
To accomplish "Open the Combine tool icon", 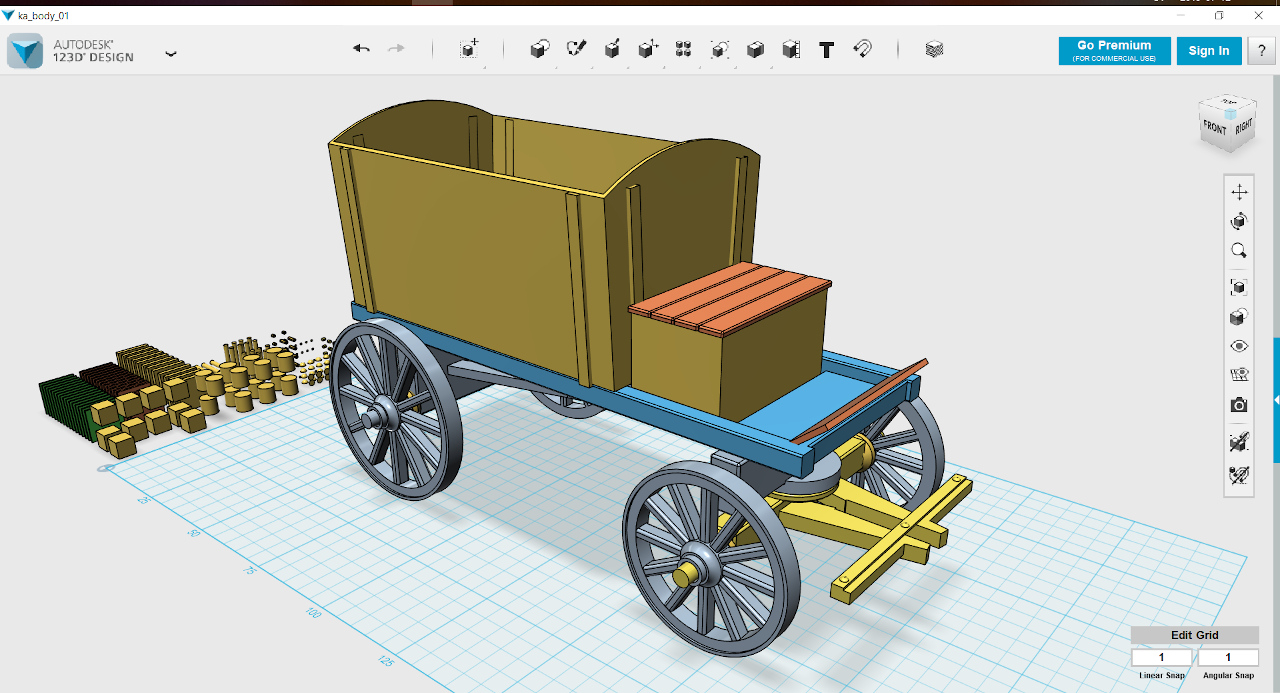I will click(x=756, y=49).
